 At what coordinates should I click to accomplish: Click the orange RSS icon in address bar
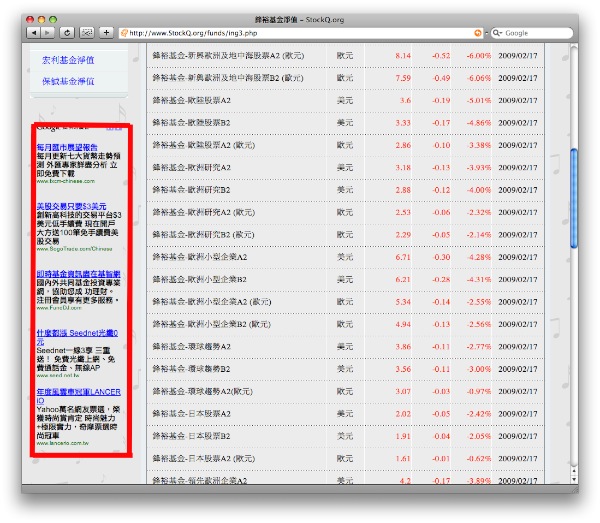pyautogui.click(x=478, y=33)
